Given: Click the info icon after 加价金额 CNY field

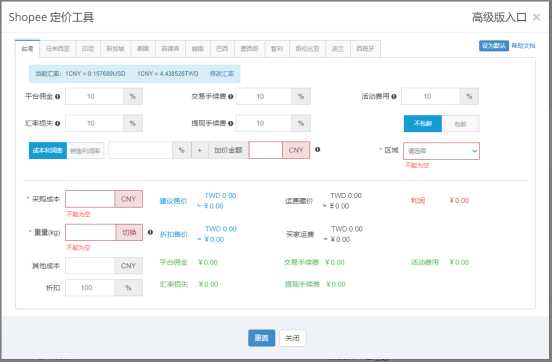Looking at the screenshot, I should coord(318,150).
